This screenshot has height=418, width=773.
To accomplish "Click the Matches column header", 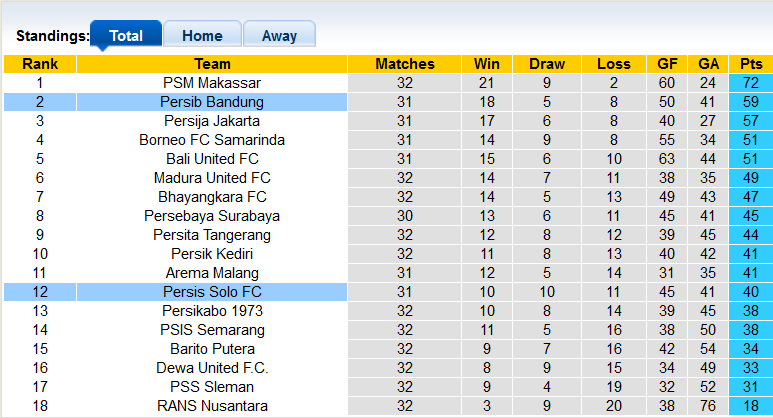I will tap(405, 64).
